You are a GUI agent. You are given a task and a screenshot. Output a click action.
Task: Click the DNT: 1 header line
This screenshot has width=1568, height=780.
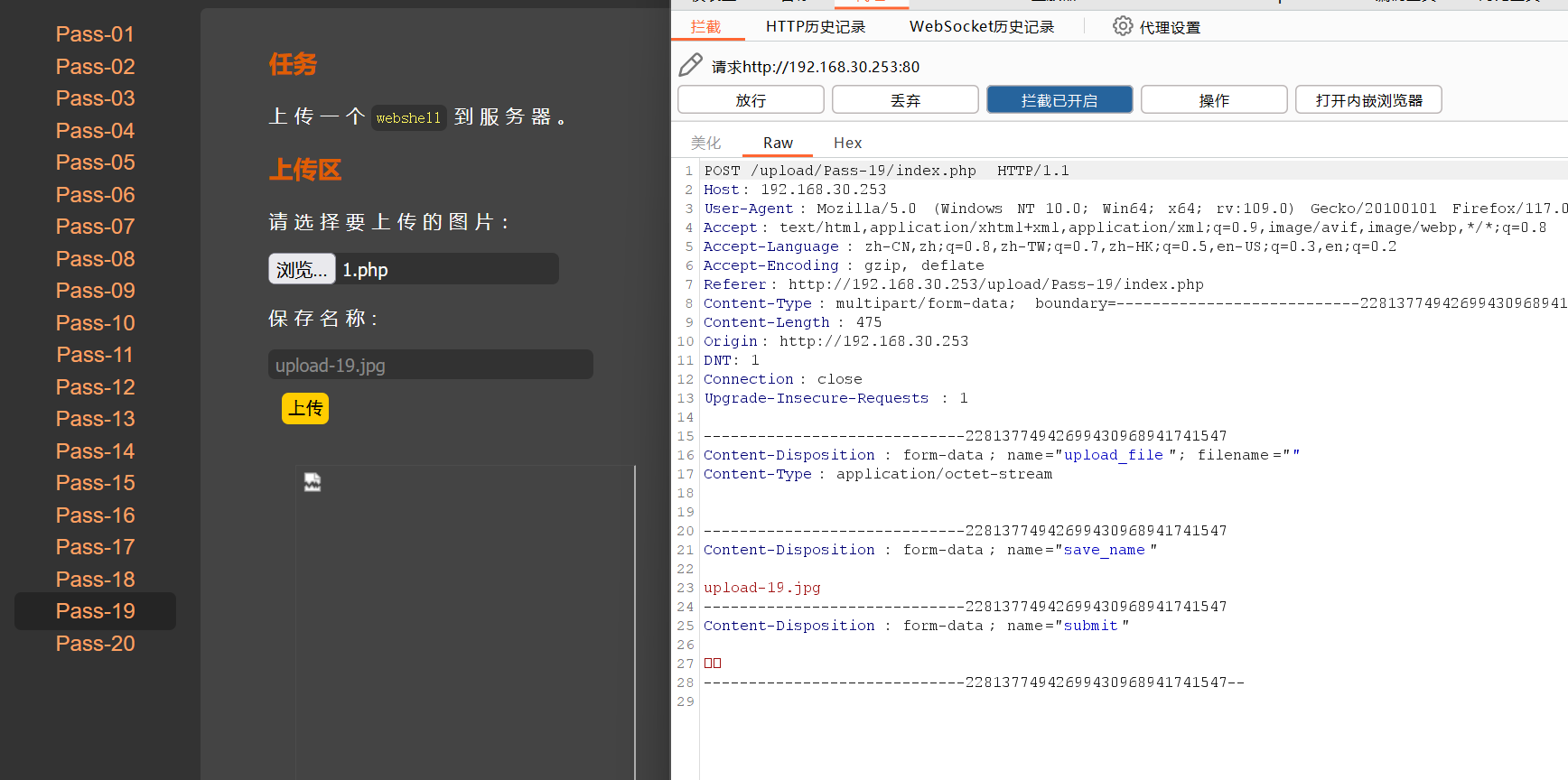731,360
